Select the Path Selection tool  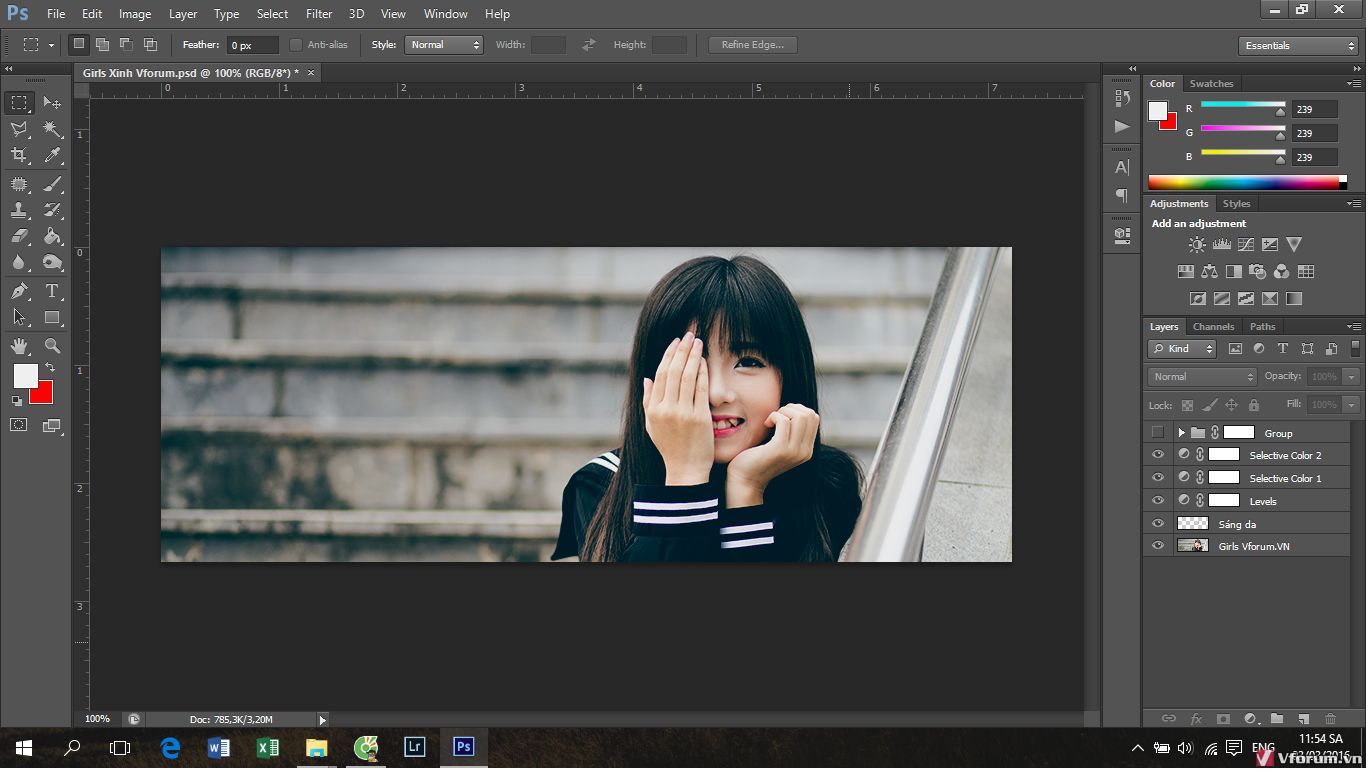click(x=19, y=317)
